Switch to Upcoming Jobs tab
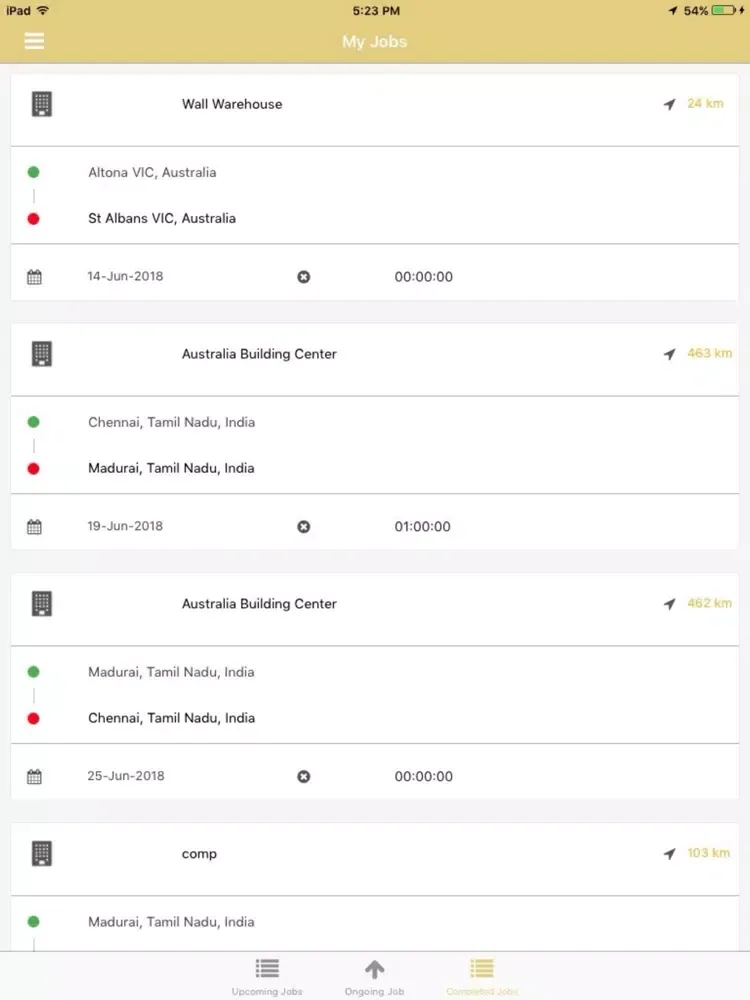Image resolution: width=750 pixels, height=1000 pixels. click(x=267, y=976)
